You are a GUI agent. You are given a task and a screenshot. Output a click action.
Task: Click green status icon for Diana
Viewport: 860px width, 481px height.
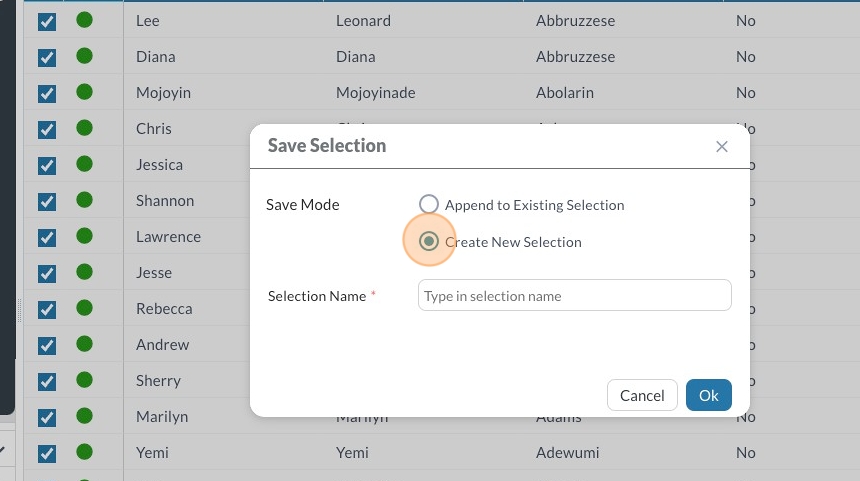tap(85, 56)
